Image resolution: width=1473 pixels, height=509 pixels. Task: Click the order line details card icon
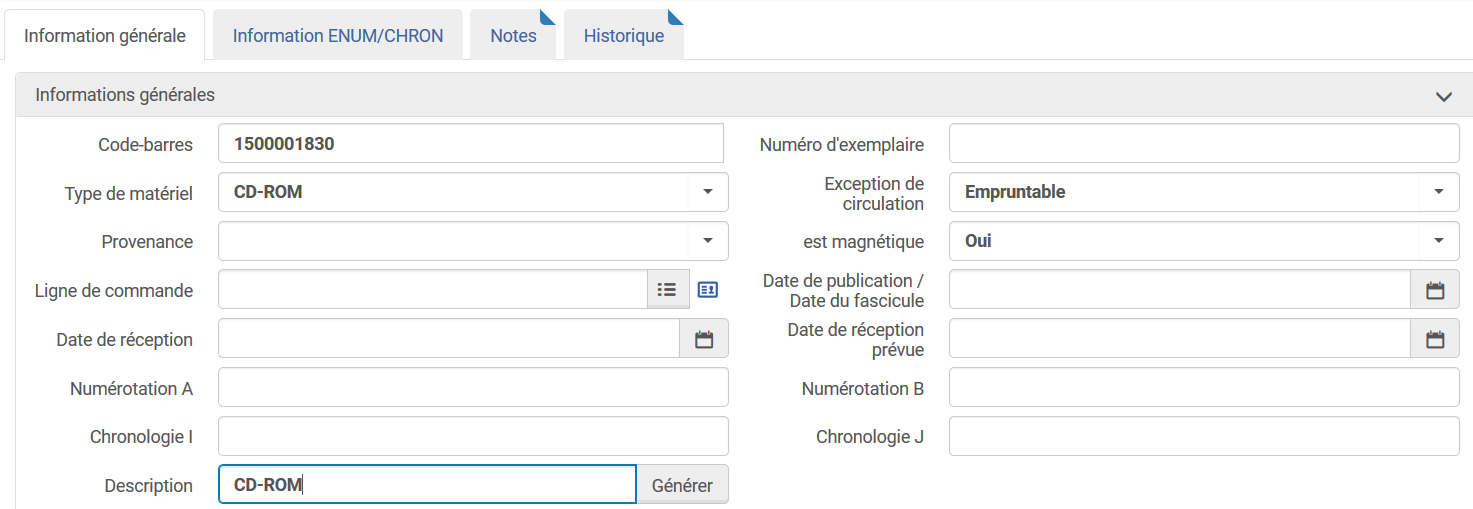point(708,290)
